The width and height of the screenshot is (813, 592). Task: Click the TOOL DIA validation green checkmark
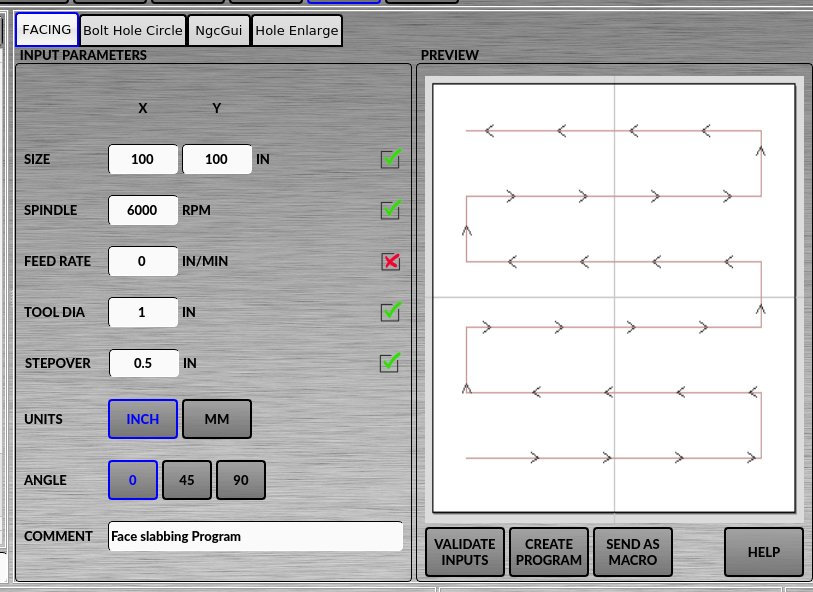point(390,311)
